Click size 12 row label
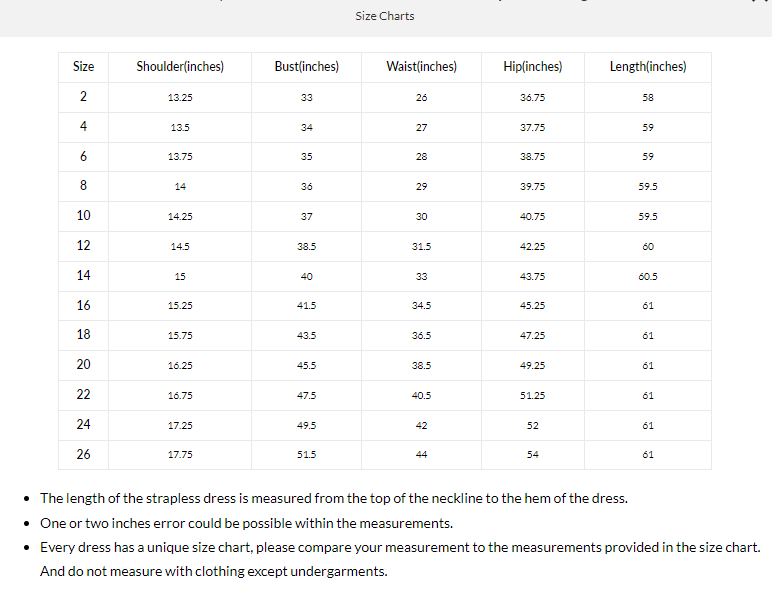 84,246
